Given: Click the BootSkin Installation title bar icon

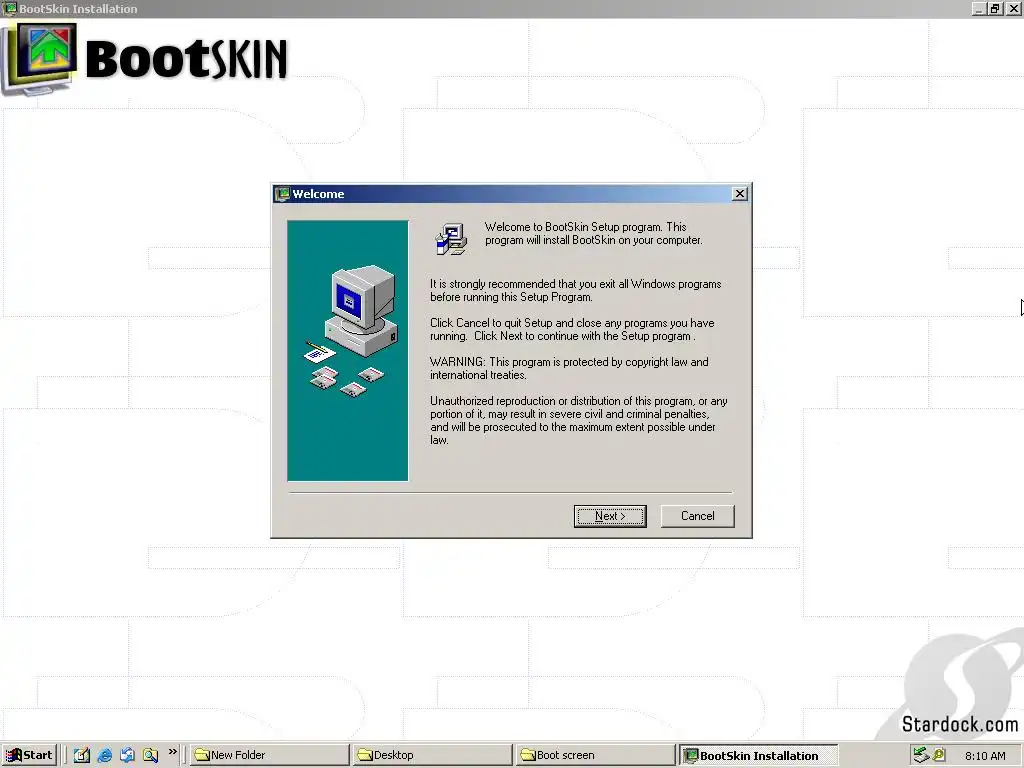Looking at the screenshot, I should click(x=10, y=8).
